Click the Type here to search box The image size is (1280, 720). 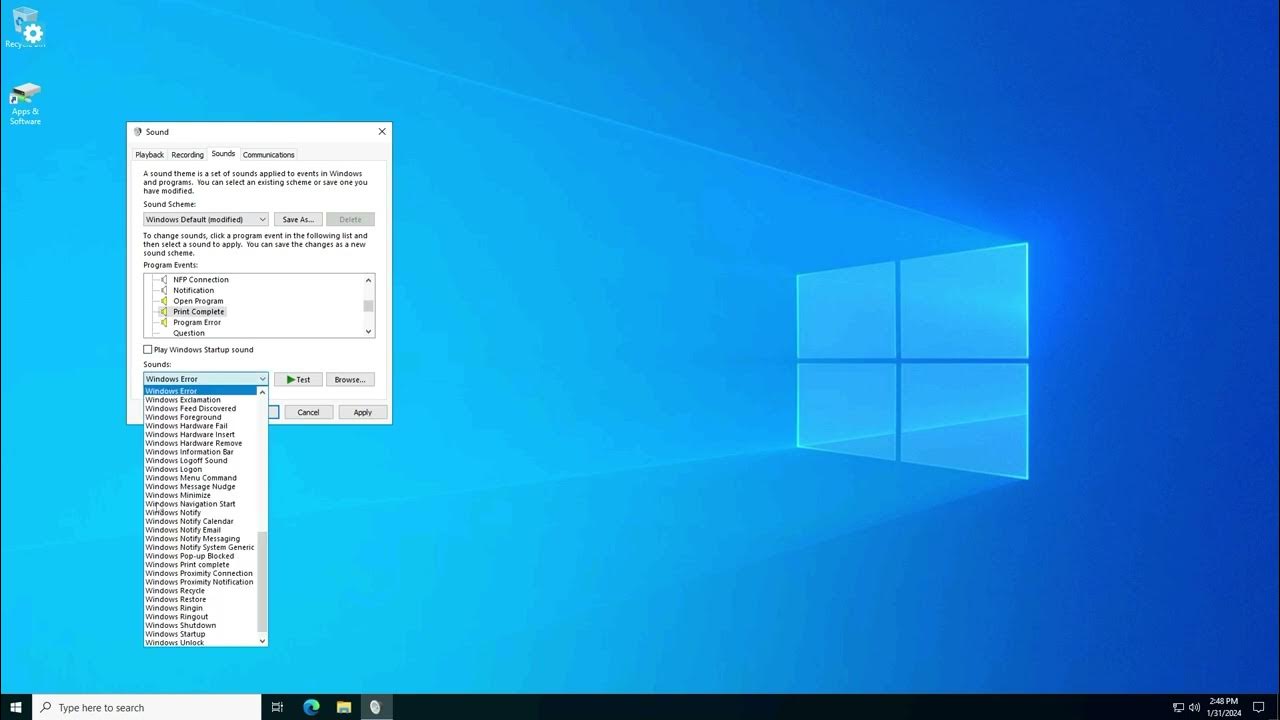pyautogui.click(x=146, y=707)
